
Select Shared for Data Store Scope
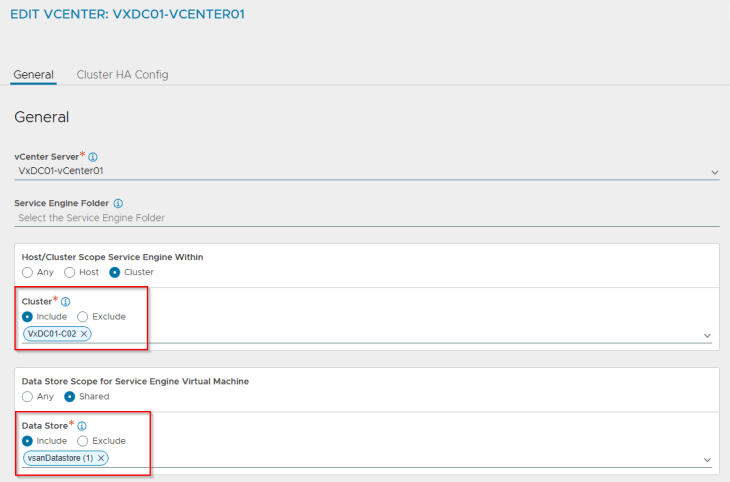70,396
